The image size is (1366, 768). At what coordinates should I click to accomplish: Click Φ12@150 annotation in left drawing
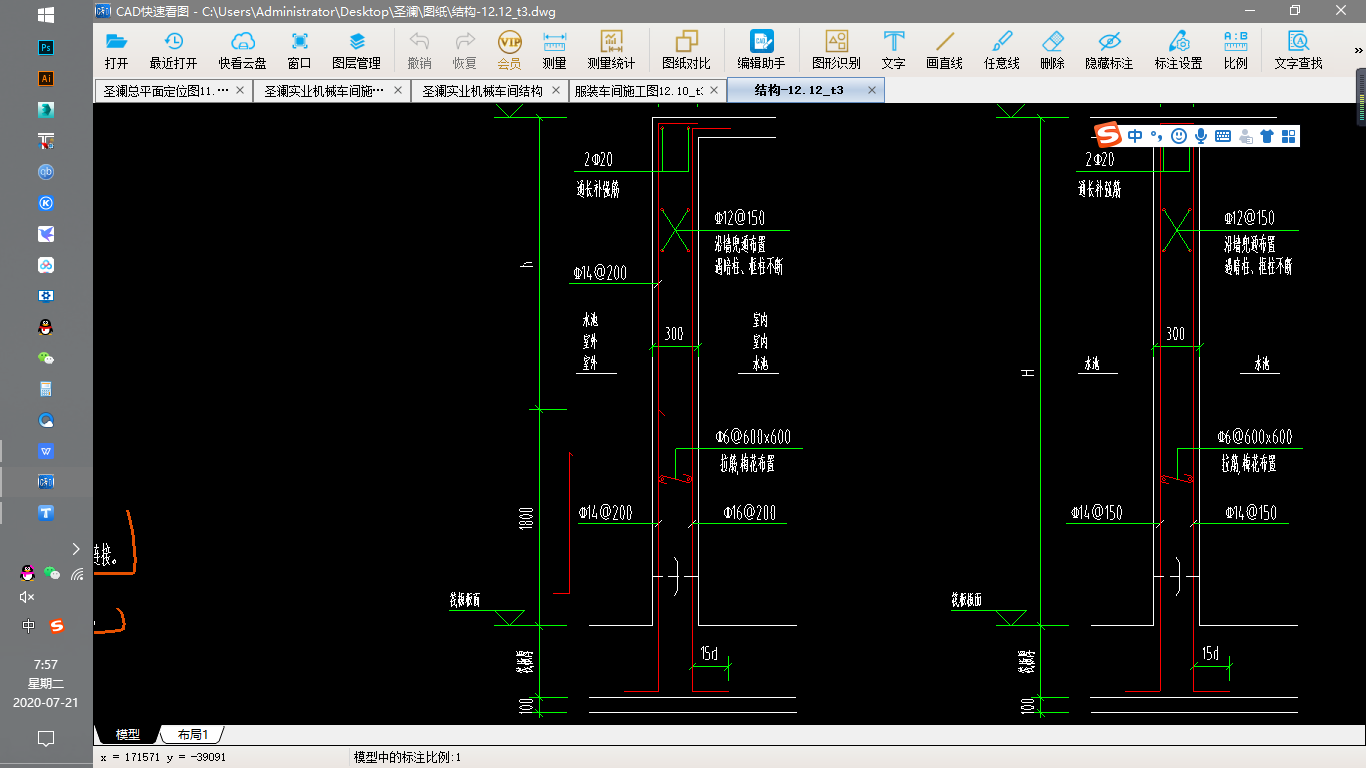[x=740, y=218]
